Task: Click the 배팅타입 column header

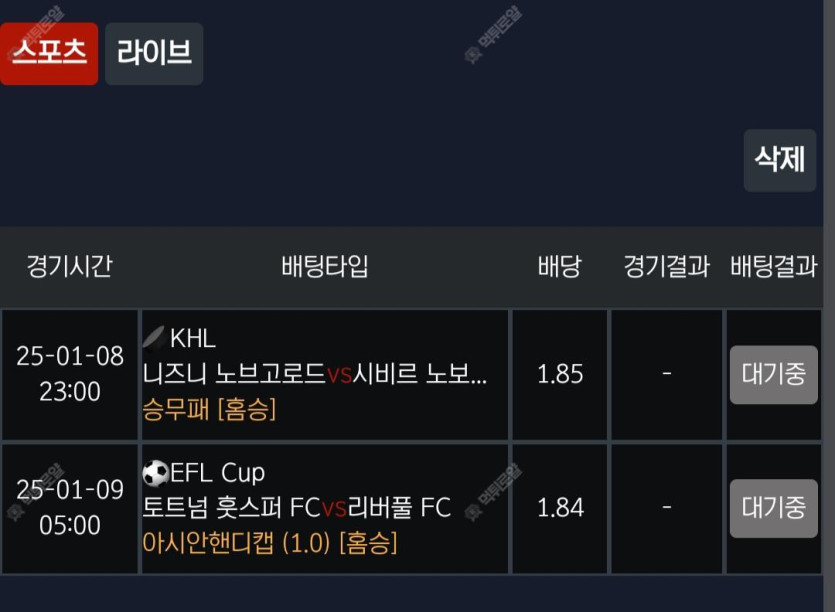Action: pos(325,267)
